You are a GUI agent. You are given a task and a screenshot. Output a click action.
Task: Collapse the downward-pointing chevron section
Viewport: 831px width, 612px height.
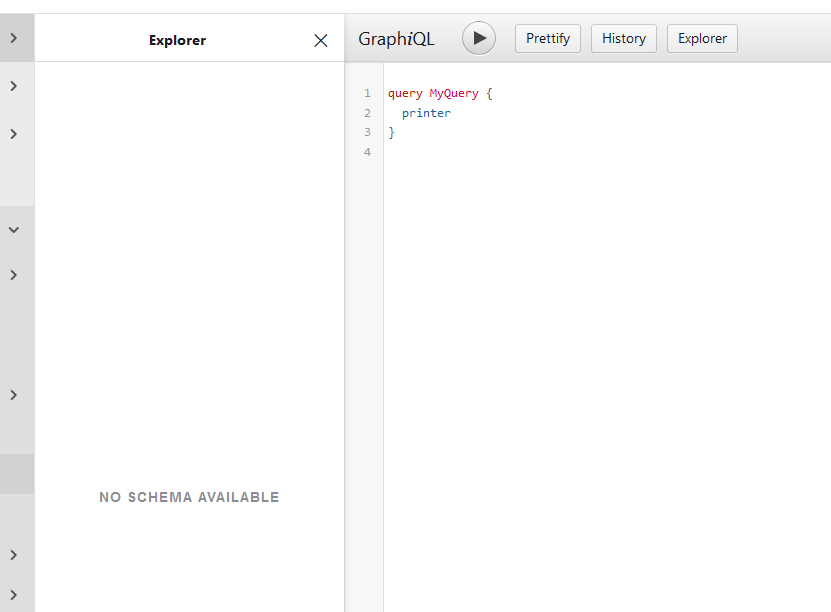tap(15, 229)
